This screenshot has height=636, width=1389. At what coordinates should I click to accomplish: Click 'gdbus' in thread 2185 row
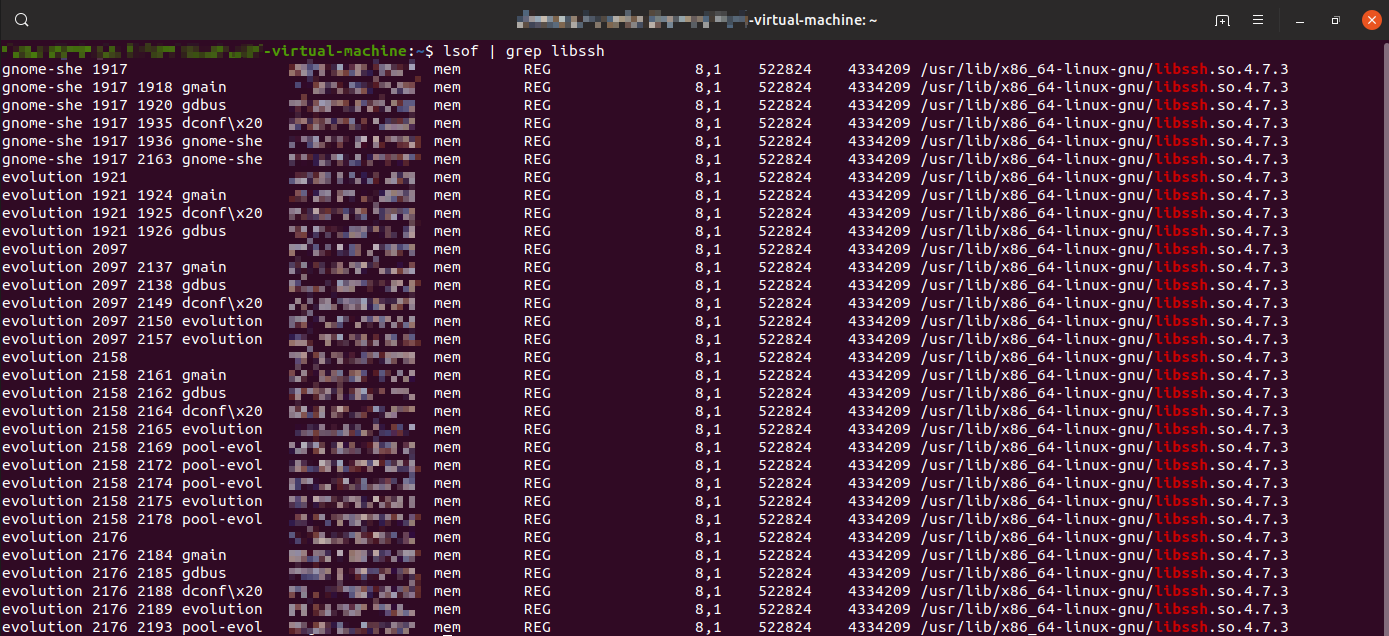point(204,573)
